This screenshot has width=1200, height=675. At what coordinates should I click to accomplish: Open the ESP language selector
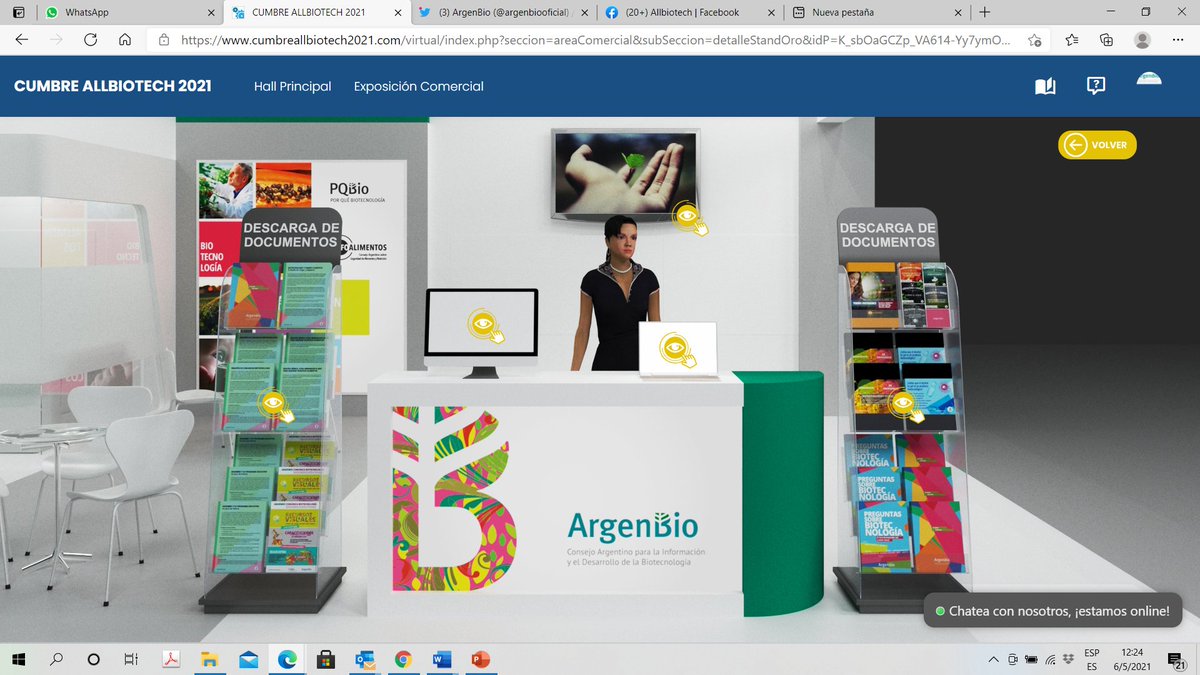click(x=1091, y=659)
